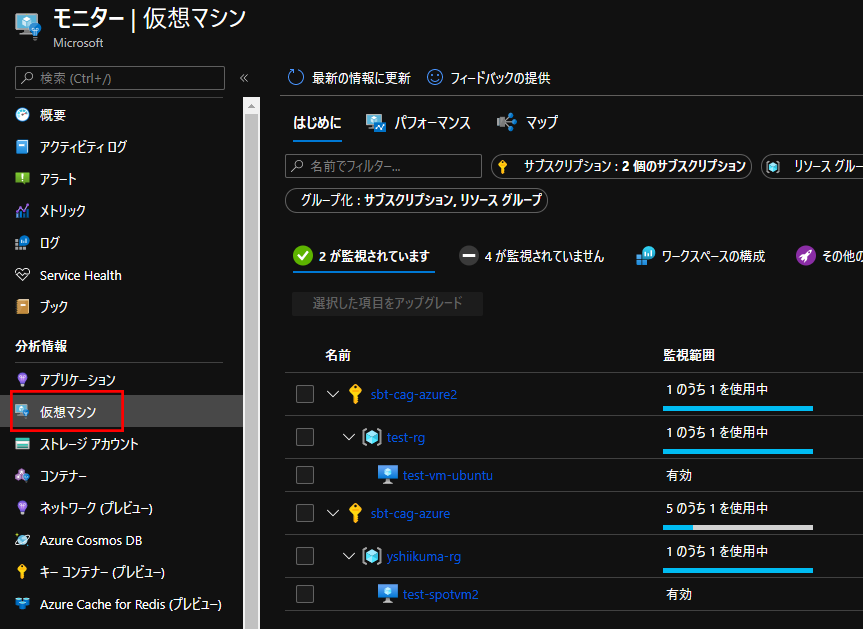The height and width of the screenshot is (629, 863).
Task: Open the グループ化 grouping filter pill
Action: pyautogui.click(x=416, y=200)
